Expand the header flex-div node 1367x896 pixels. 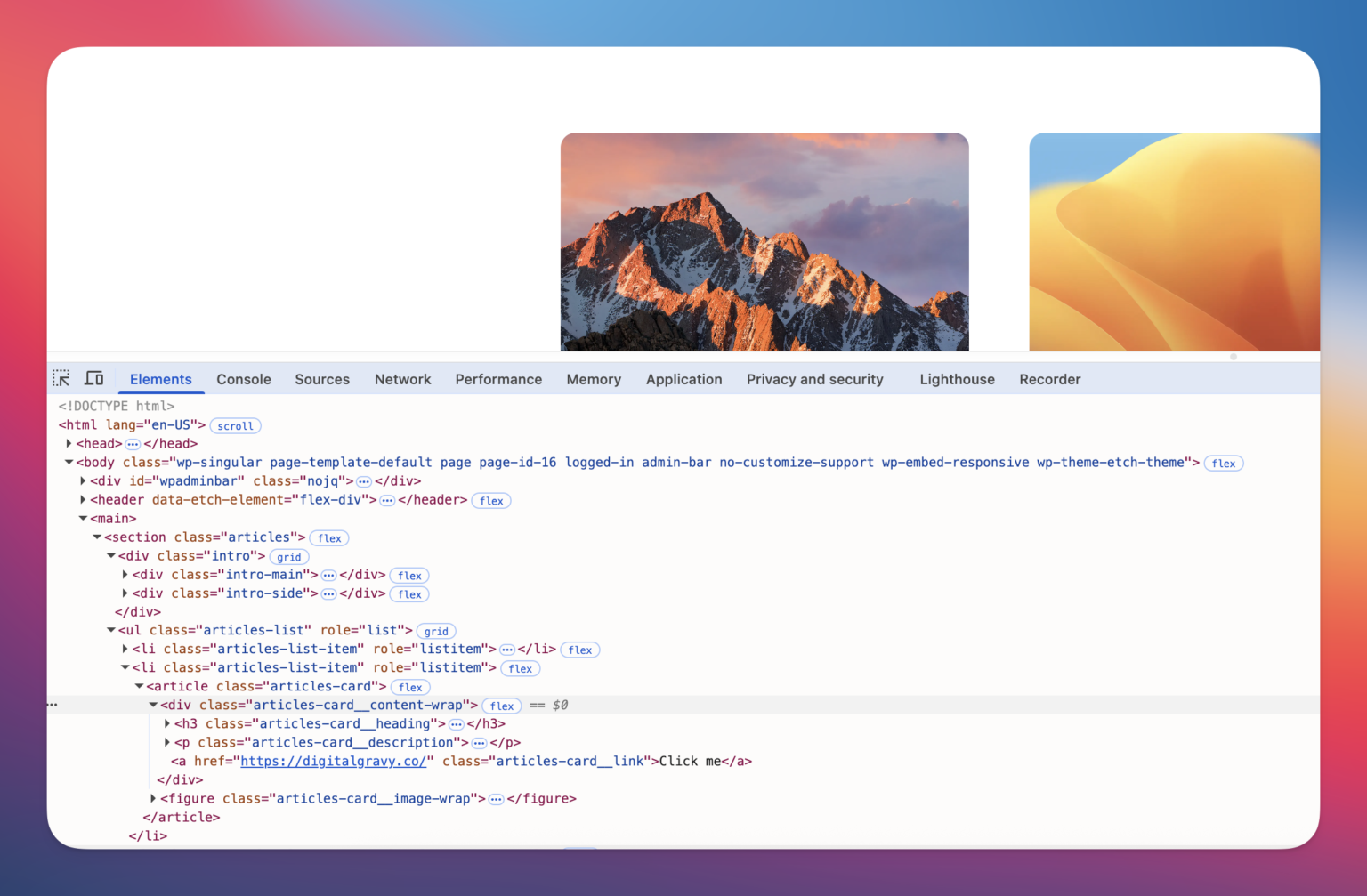[x=83, y=499]
